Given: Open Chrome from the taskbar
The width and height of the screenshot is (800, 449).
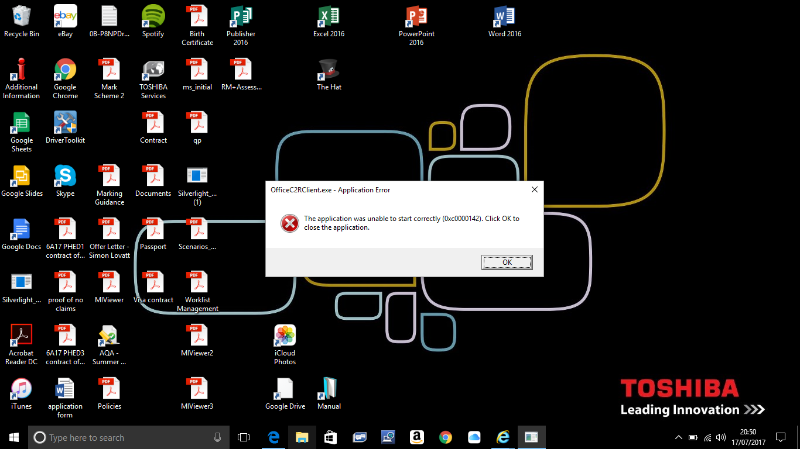Looking at the screenshot, I should click(x=445, y=437).
